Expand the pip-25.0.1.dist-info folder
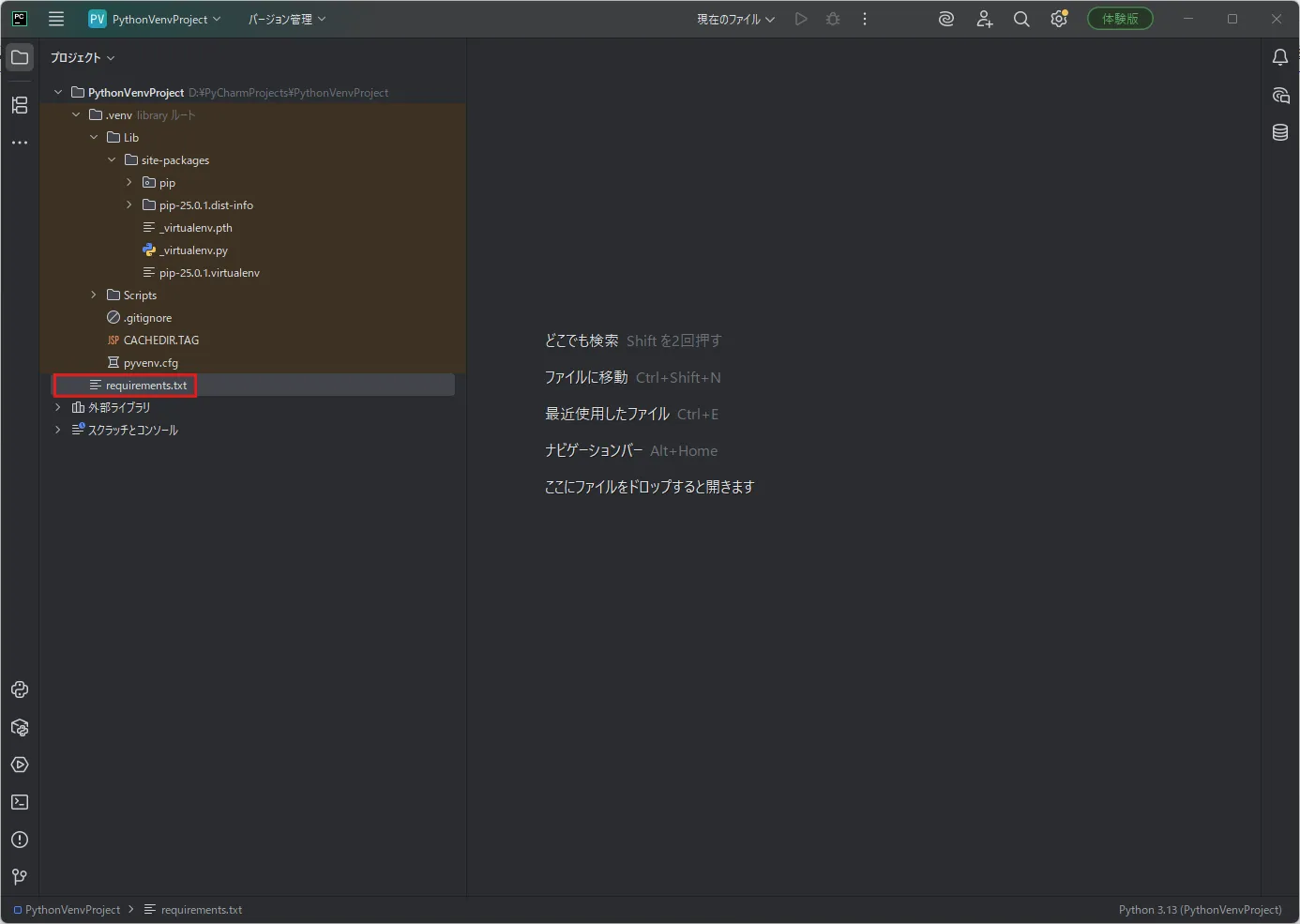The image size is (1300, 924). 129,204
